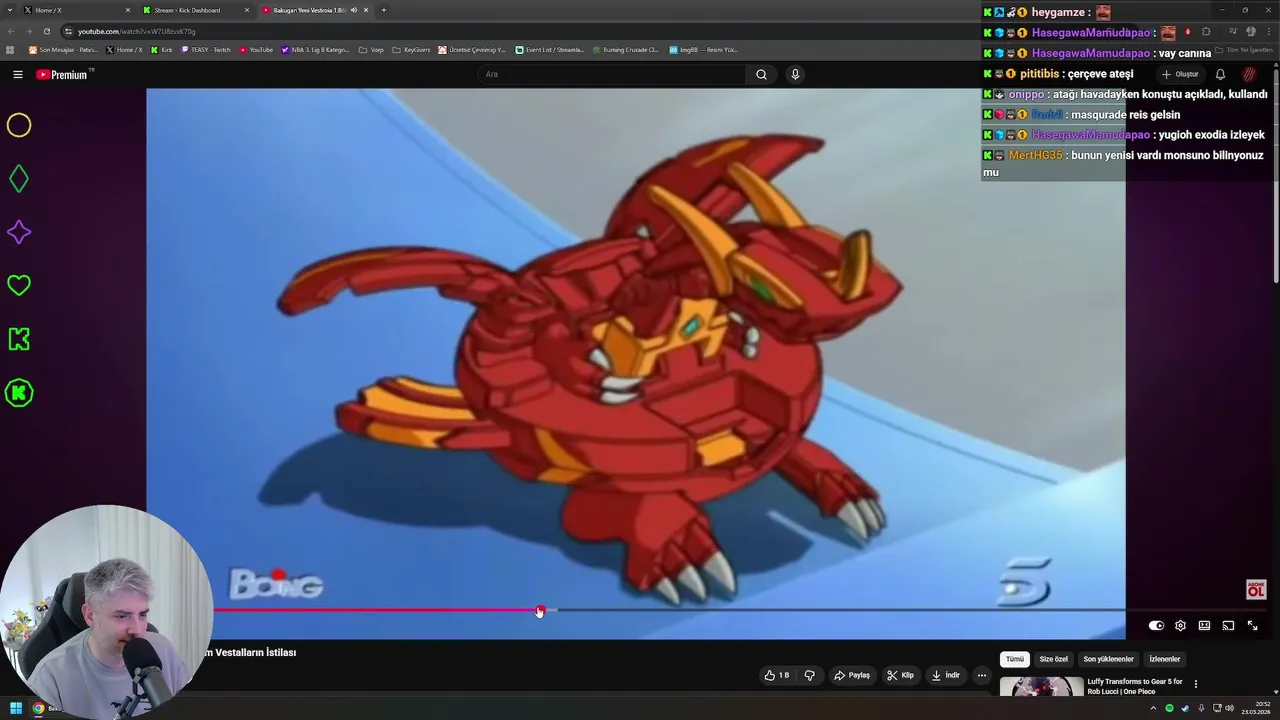
Task: Cast video with Play on TV icon
Action: tap(1228, 625)
